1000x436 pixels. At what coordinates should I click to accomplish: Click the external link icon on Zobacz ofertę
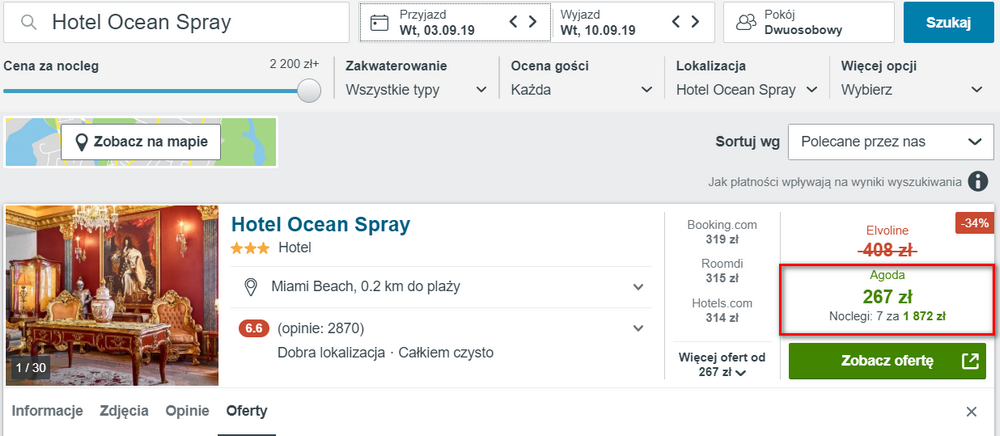tap(969, 361)
